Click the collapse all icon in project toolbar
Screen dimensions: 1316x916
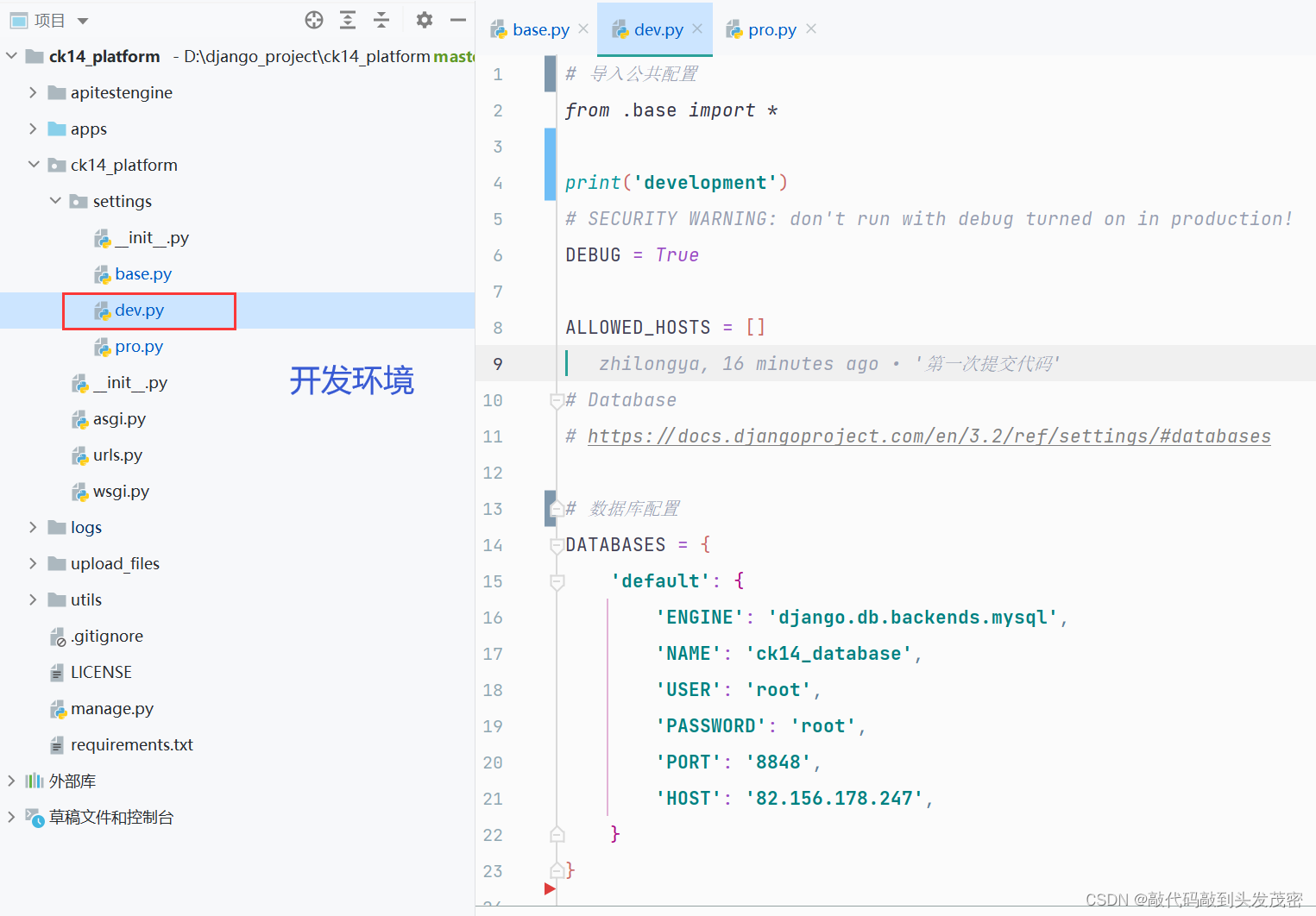381,20
